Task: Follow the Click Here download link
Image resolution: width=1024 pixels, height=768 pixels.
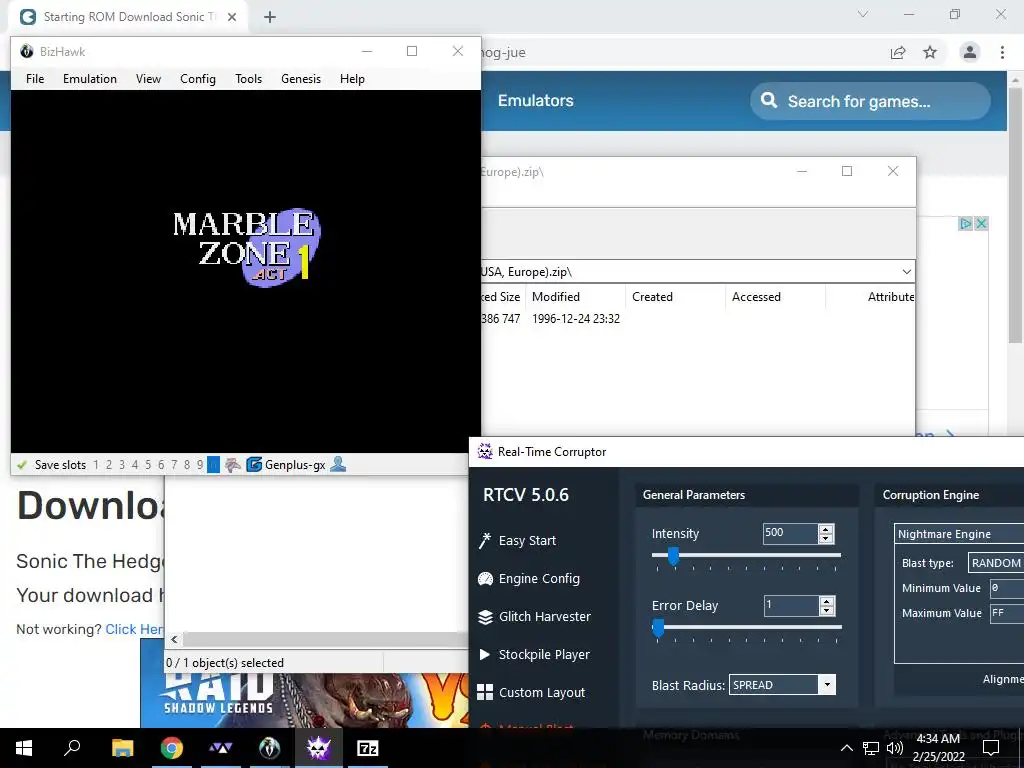Action: pos(135,629)
